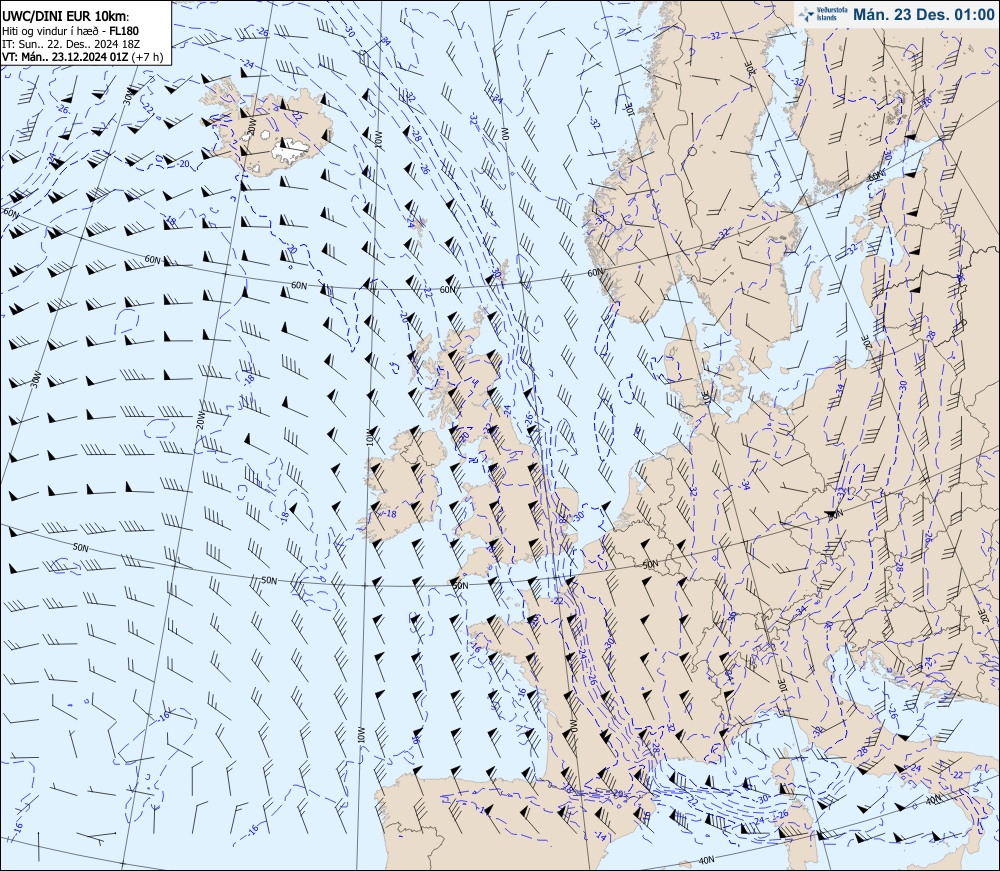Screen dimensions: 1000x871
Task: Click the valid time line "VT: Mán.. 23.12.2024 01Z (+7 h)"
Action: [x=82, y=57]
